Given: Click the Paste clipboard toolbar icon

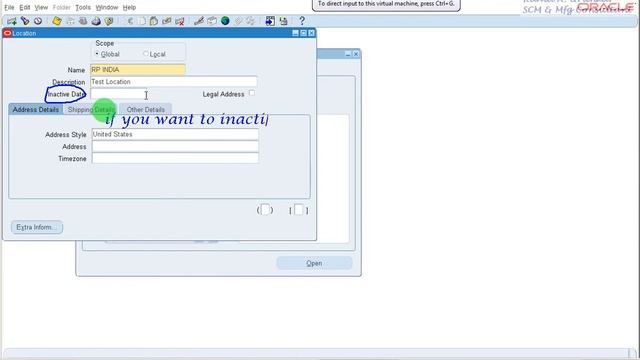Looking at the screenshot, I should [154, 21].
